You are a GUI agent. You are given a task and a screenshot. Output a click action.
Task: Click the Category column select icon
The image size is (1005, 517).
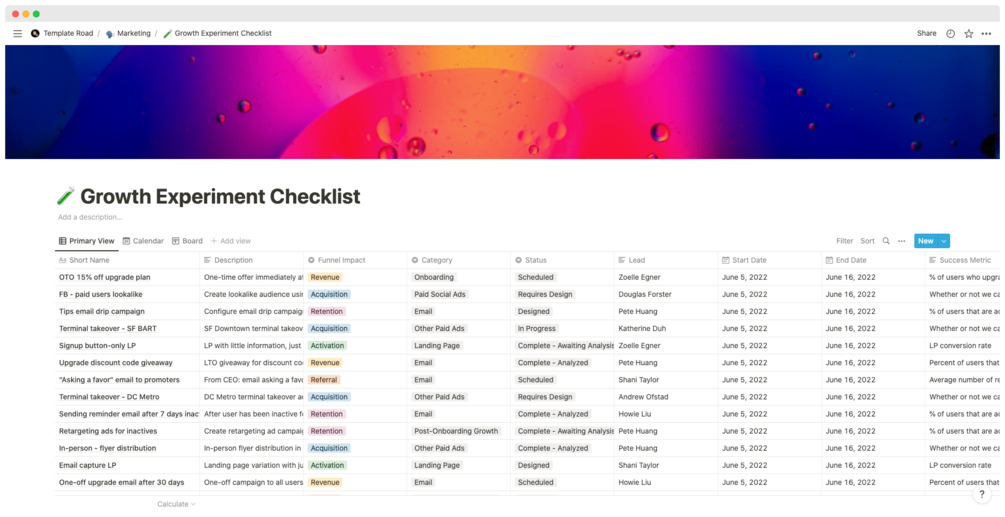click(415, 260)
